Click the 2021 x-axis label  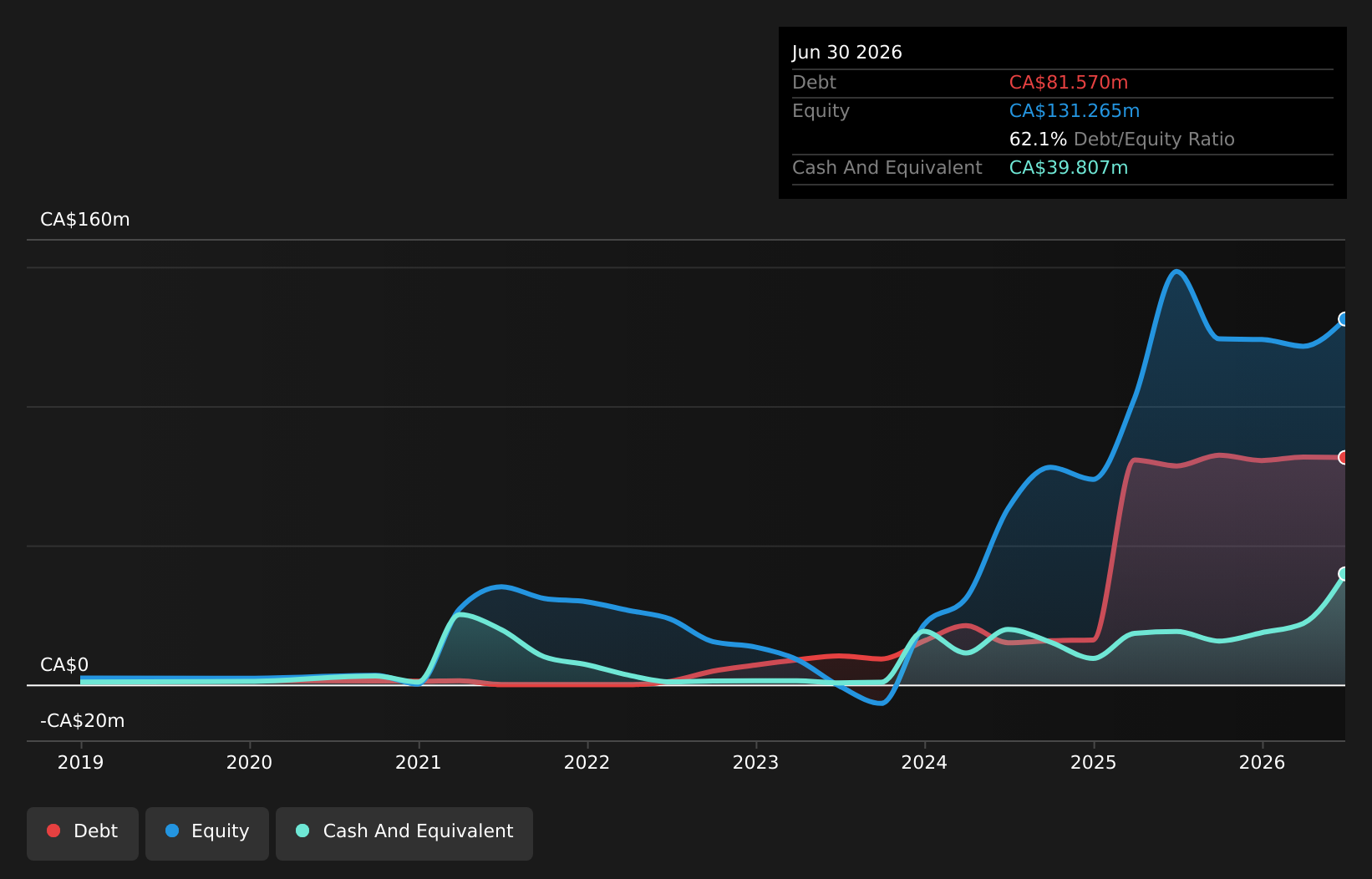tap(419, 762)
